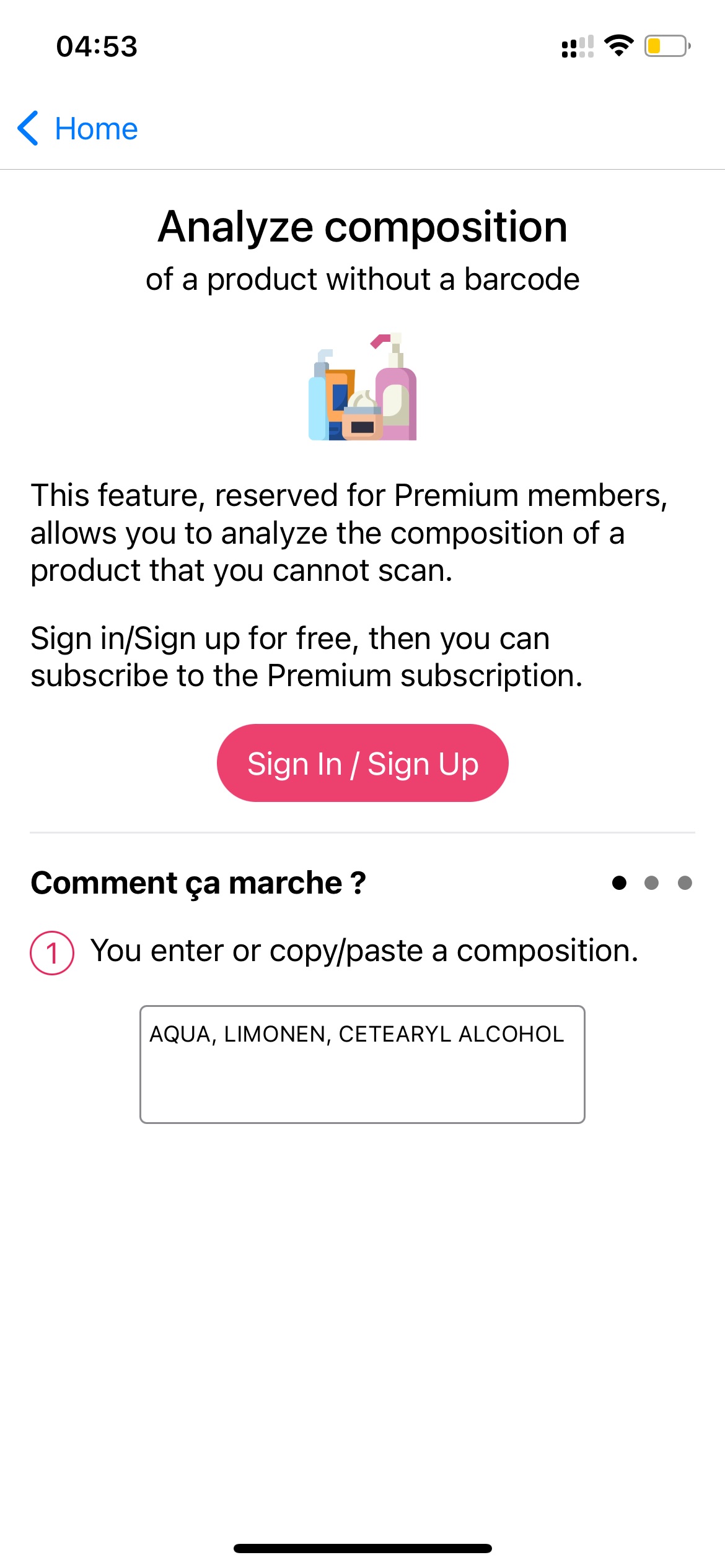Tap the "Analyze composition" title
Image resolution: width=725 pixels, height=1568 pixels.
(362, 227)
